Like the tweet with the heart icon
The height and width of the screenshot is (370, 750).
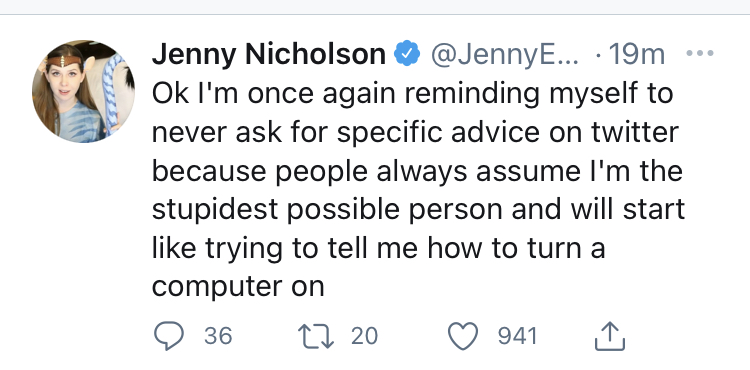pyautogui.click(x=463, y=336)
